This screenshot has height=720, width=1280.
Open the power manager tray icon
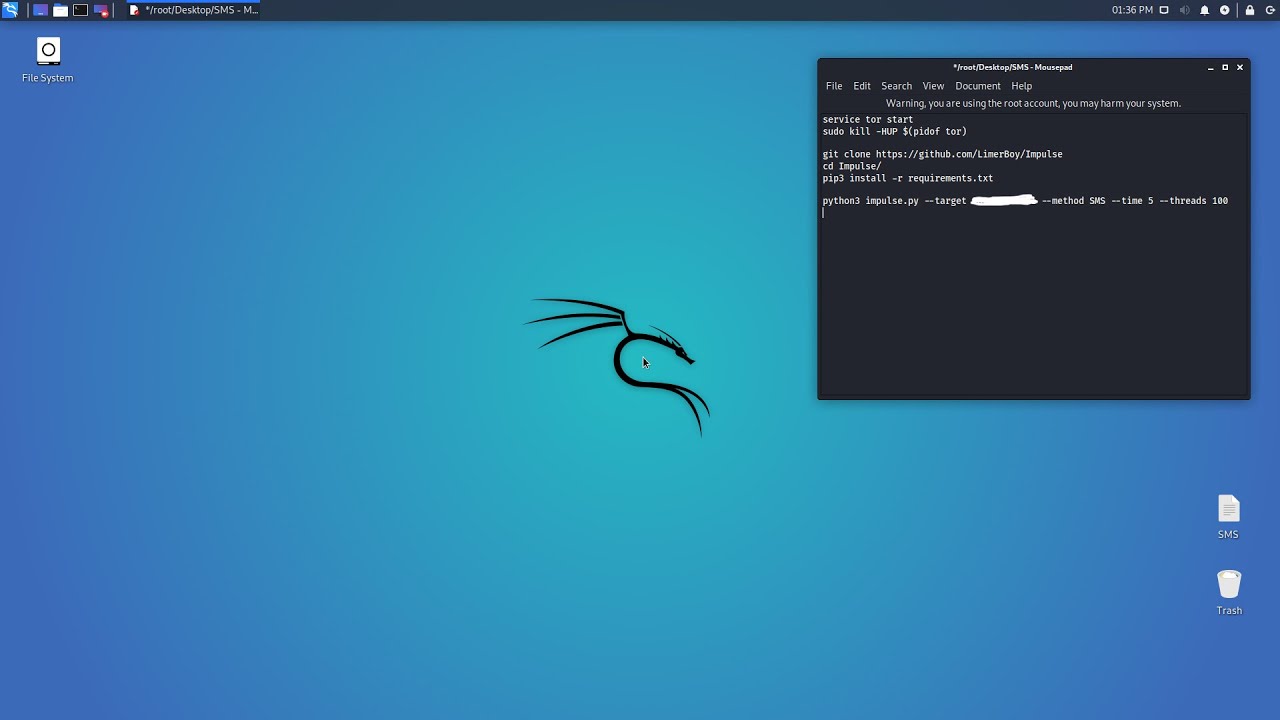point(1224,10)
